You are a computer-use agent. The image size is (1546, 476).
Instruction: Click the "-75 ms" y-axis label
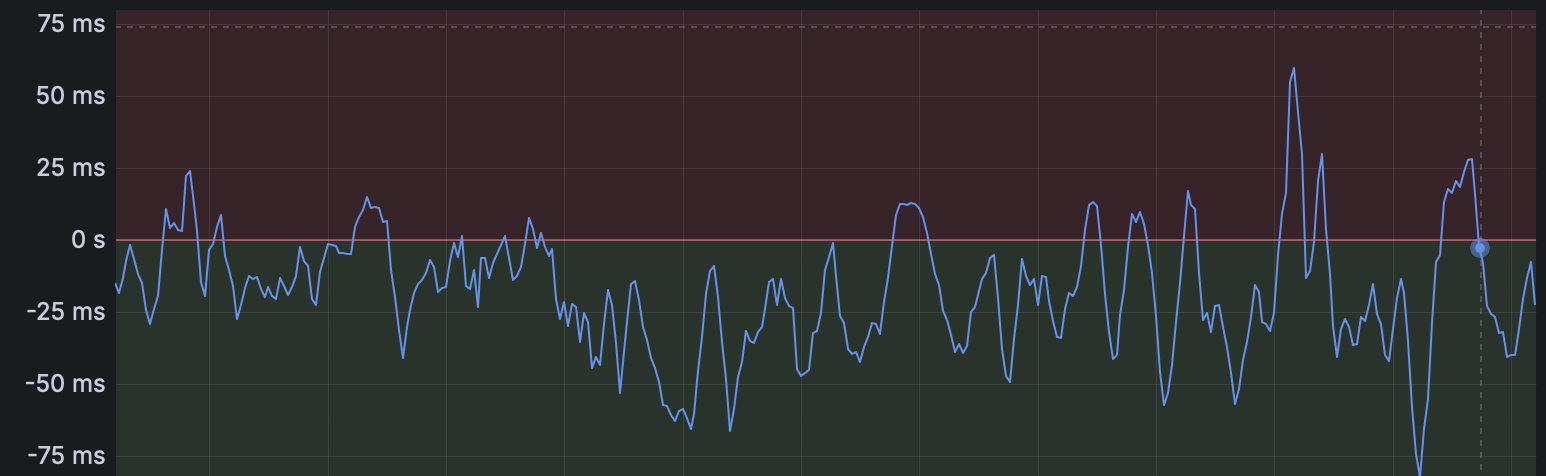pos(66,456)
